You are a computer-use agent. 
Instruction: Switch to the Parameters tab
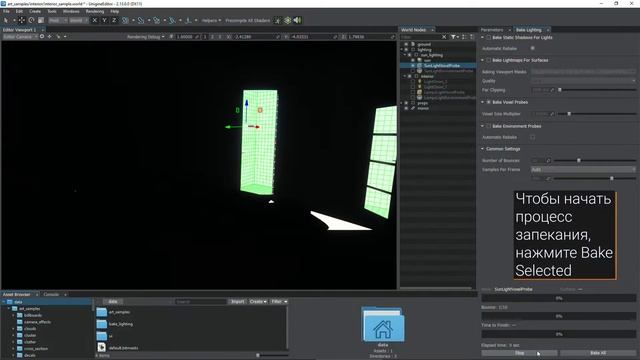coord(492,30)
